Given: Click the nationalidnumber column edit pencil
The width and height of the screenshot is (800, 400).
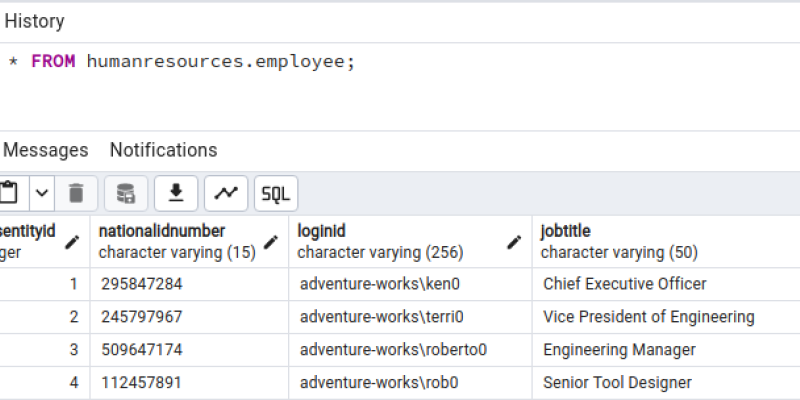Looking at the screenshot, I should tap(270, 242).
